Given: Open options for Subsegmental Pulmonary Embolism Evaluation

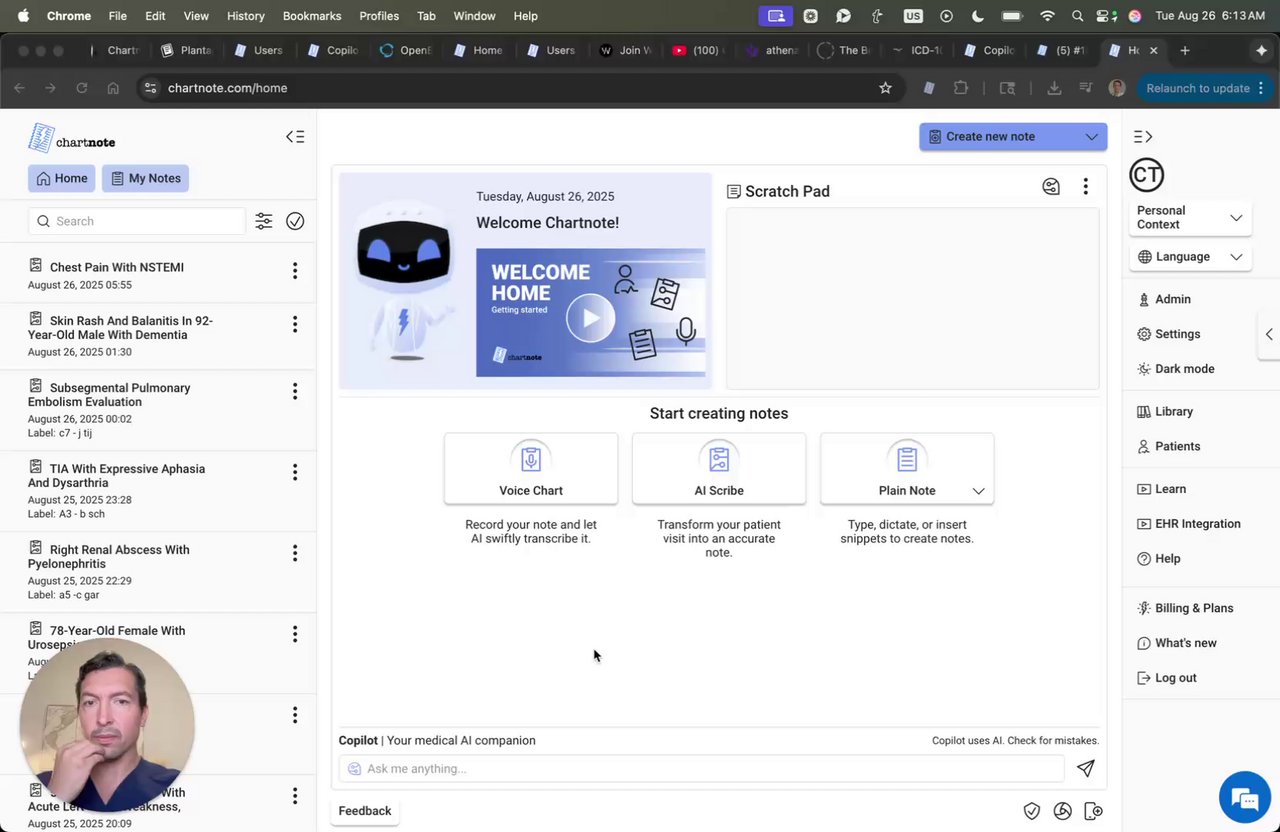Looking at the screenshot, I should 295,391.
